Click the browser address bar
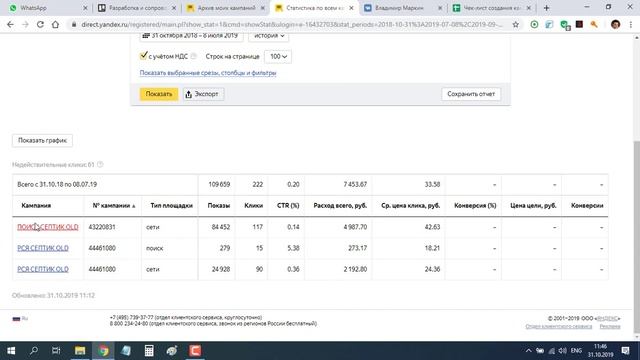 [291, 24]
